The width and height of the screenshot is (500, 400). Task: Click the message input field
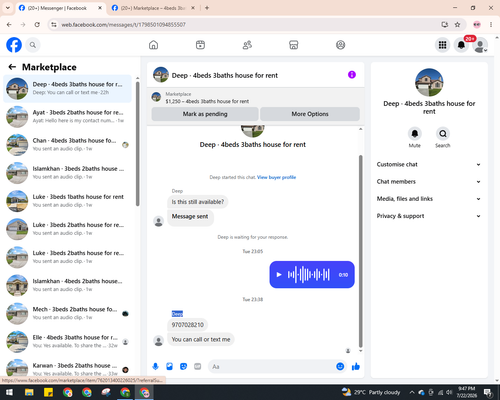pyautogui.click(x=273, y=367)
